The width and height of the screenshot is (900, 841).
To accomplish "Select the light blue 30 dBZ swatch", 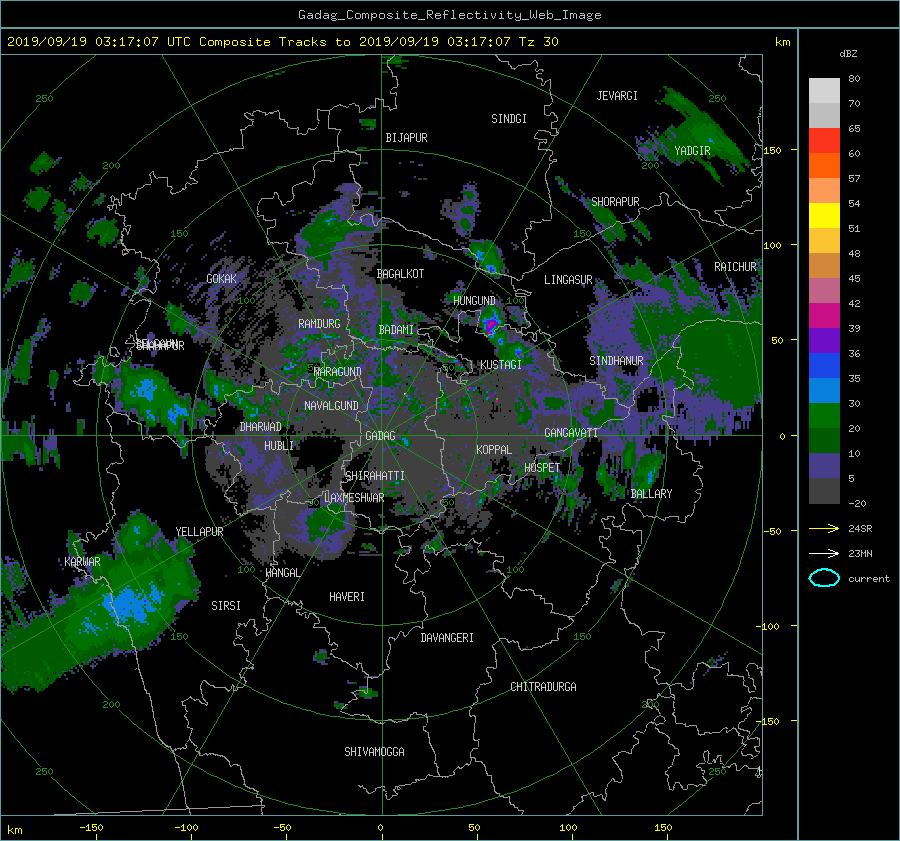I will [x=824, y=391].
